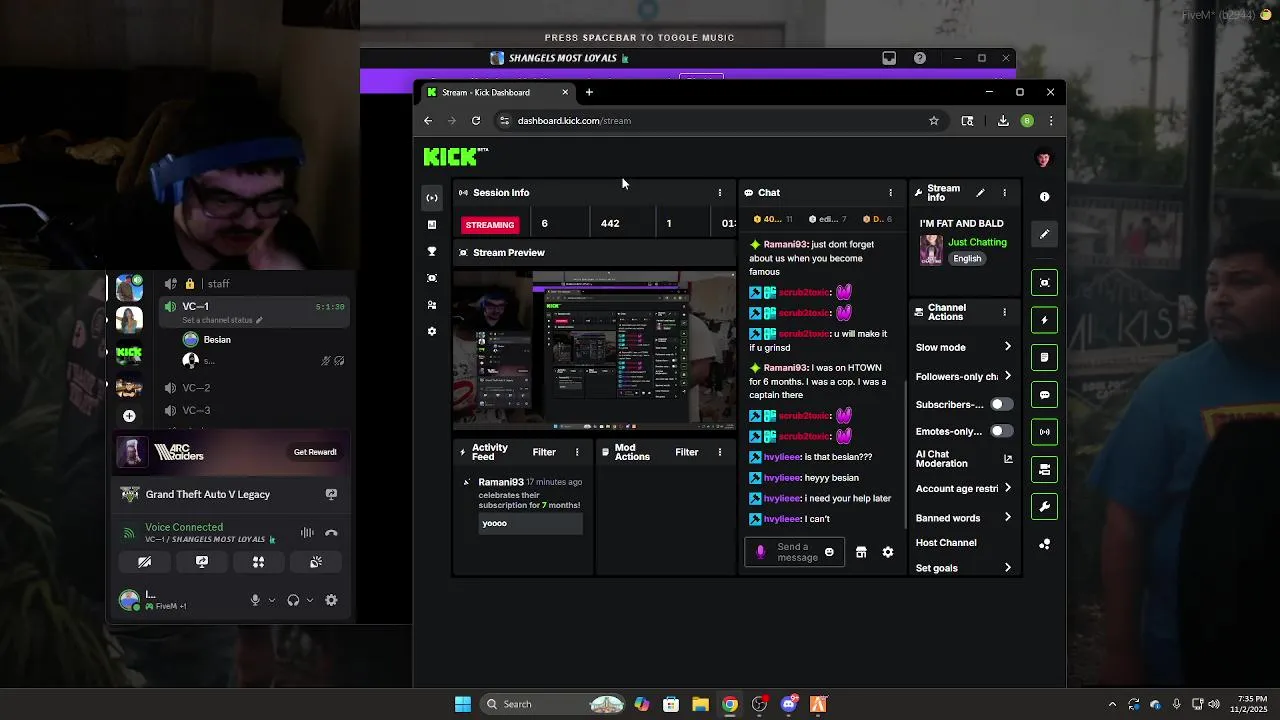The width and height of the screenshot is (1280, 720).
Task: Open the stream view icon in Kick sidebar
Action: (432, 198)
